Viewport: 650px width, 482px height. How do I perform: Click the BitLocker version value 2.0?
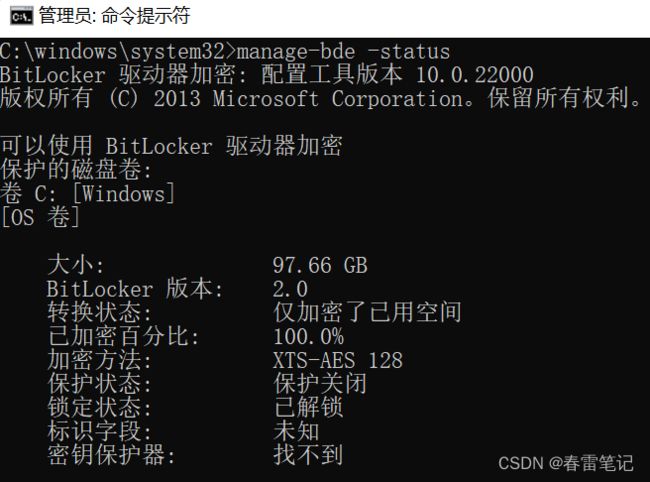(x=290, y=289)
